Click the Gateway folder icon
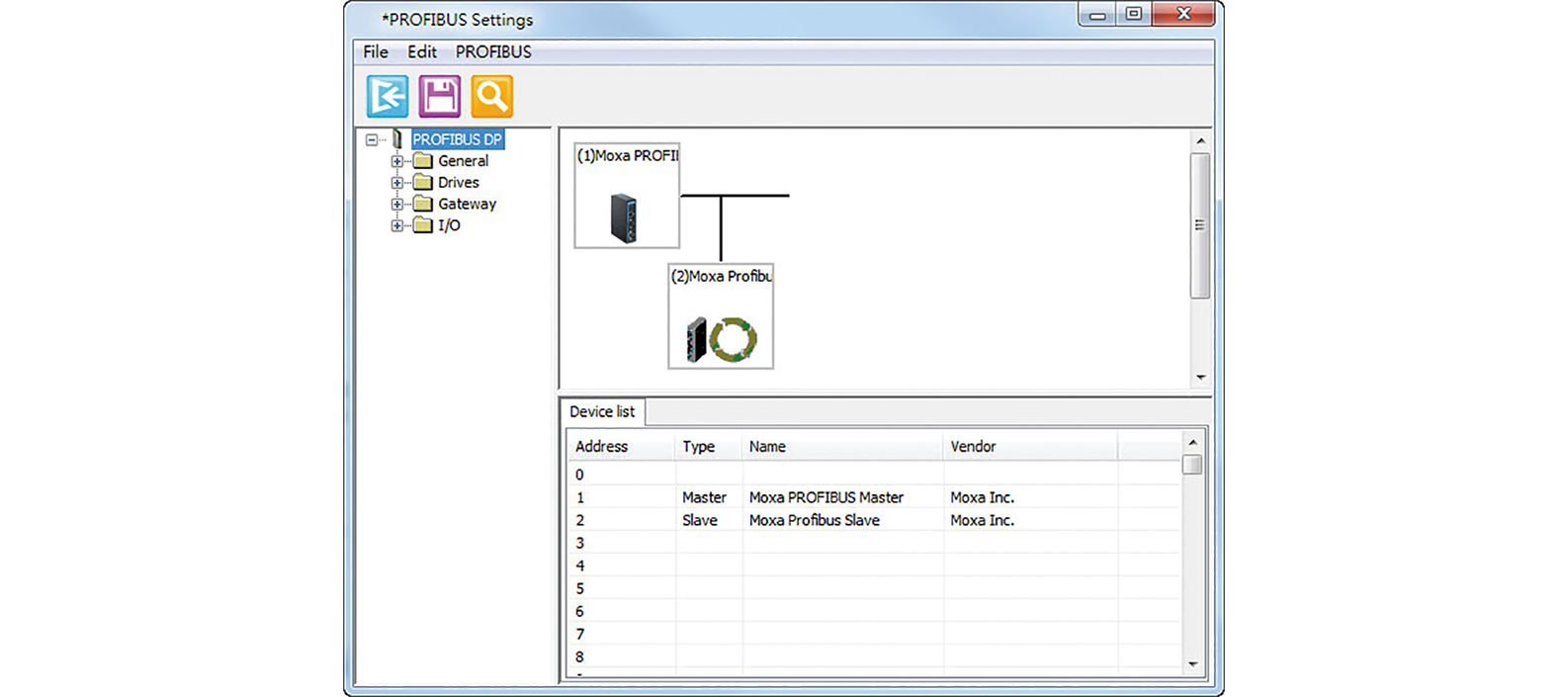The height and width of the screenshot is (697, 1568). [x=423, y=205]
